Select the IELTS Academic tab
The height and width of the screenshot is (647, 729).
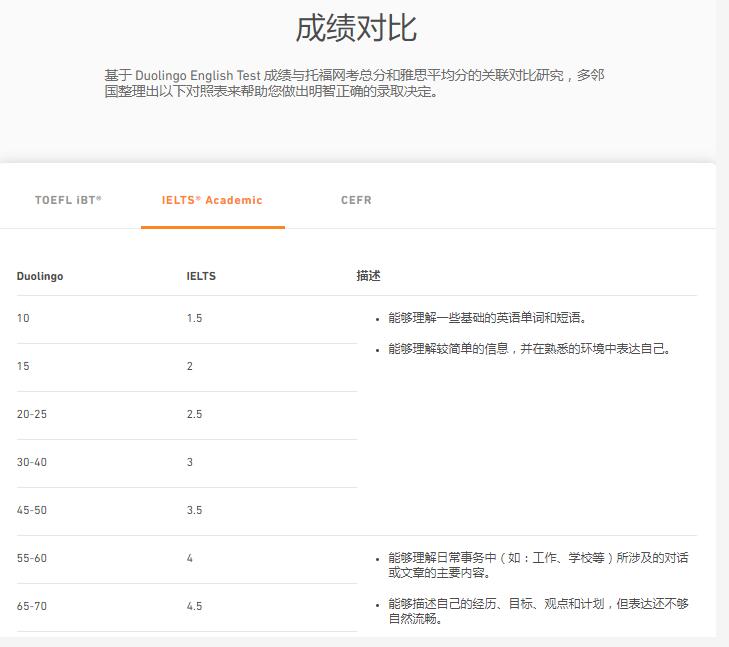[x=212, y=200]
